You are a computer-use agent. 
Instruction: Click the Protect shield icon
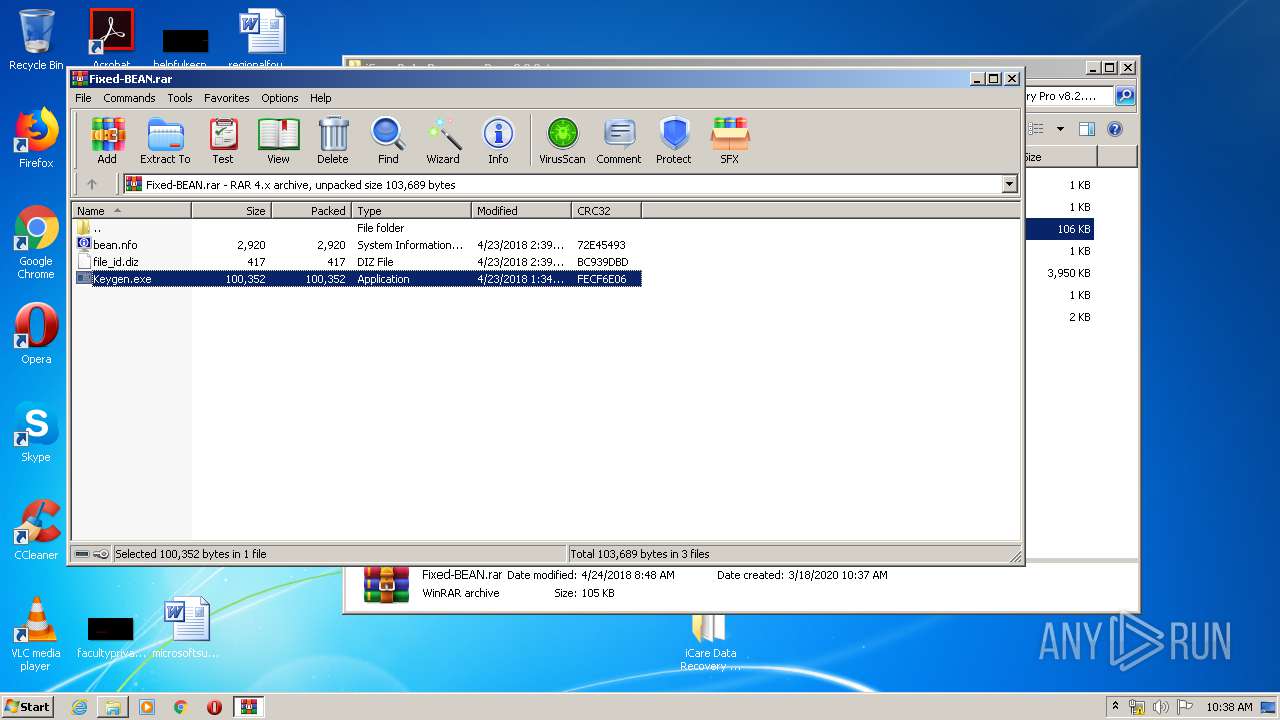click(674, 140)
